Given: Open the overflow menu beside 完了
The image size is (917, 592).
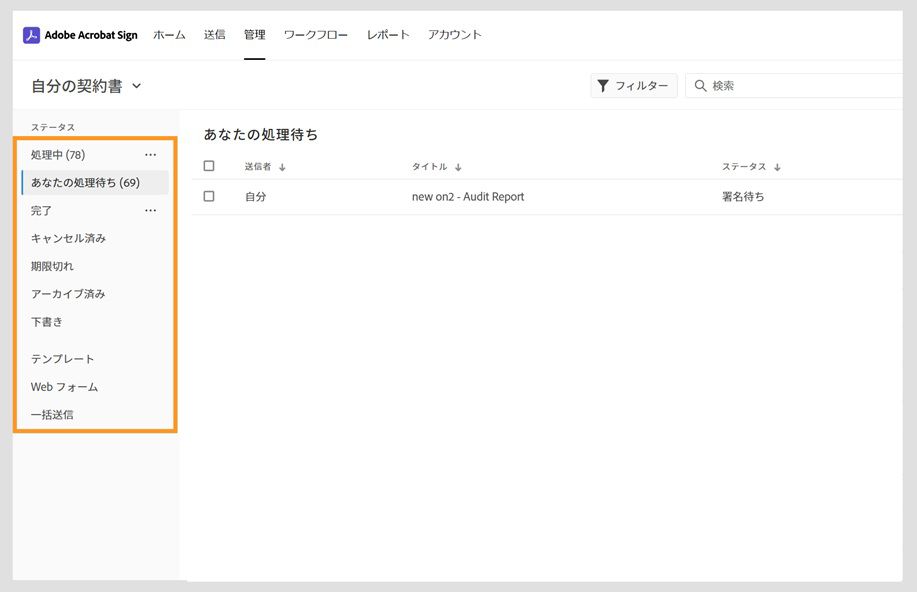Looking at the screenshot, I should [151, 210].
